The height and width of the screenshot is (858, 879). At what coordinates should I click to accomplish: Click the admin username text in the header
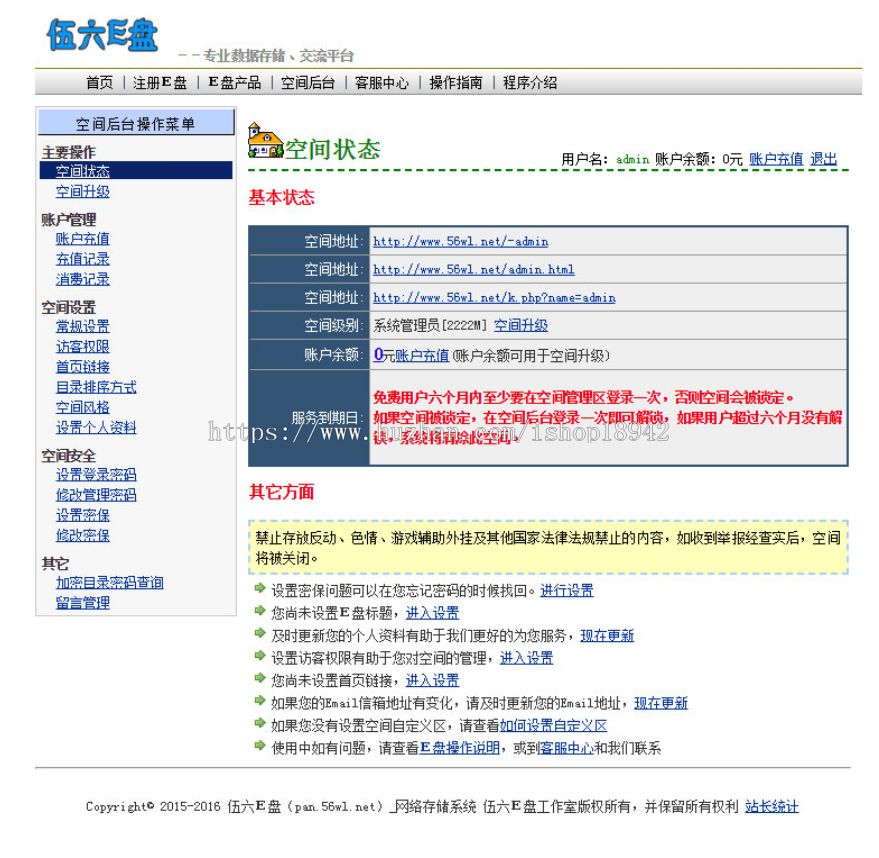point(632,160)
